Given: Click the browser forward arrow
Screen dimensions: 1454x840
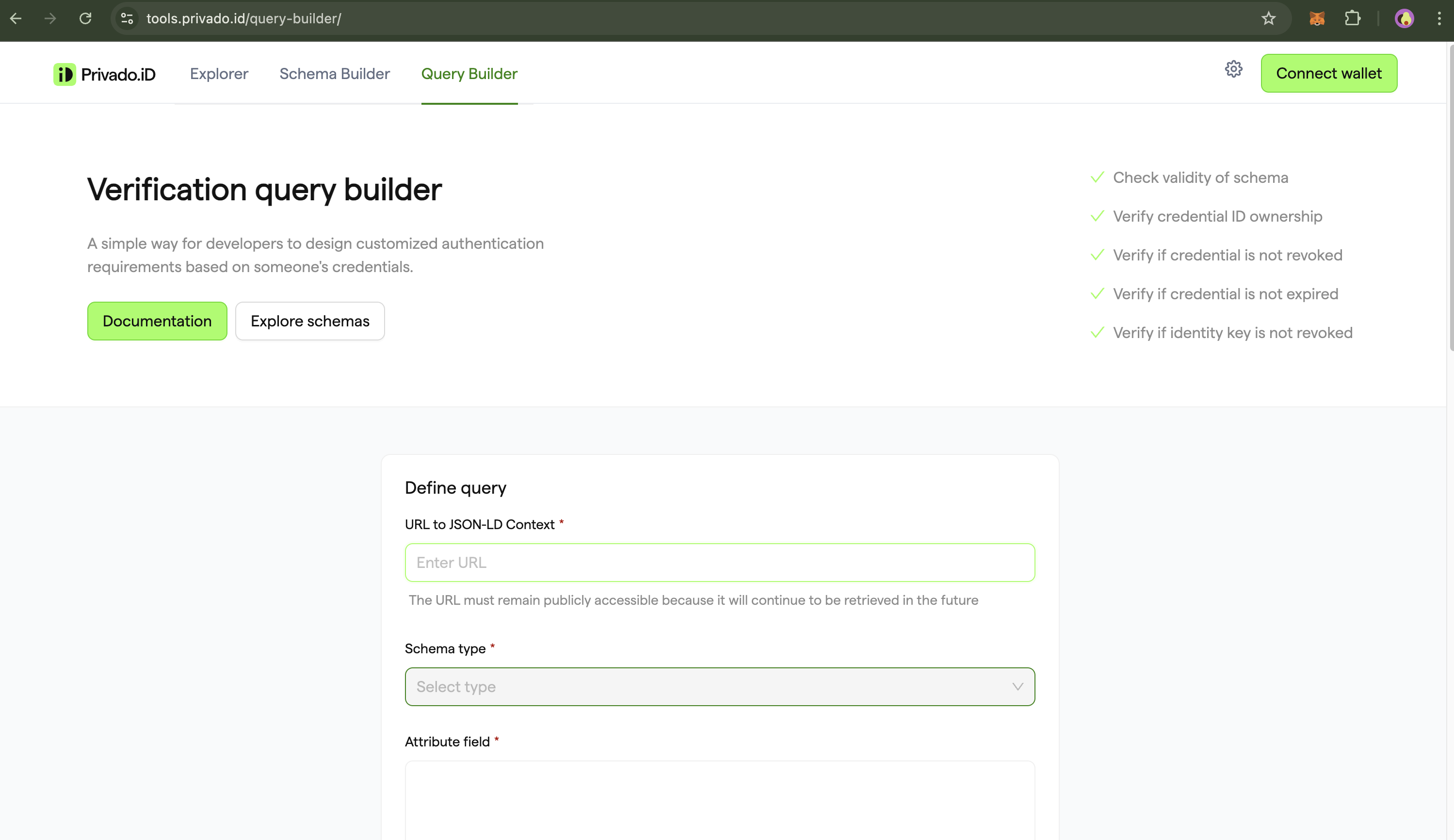Looking at the screenshot, I should tap(50, 18).
